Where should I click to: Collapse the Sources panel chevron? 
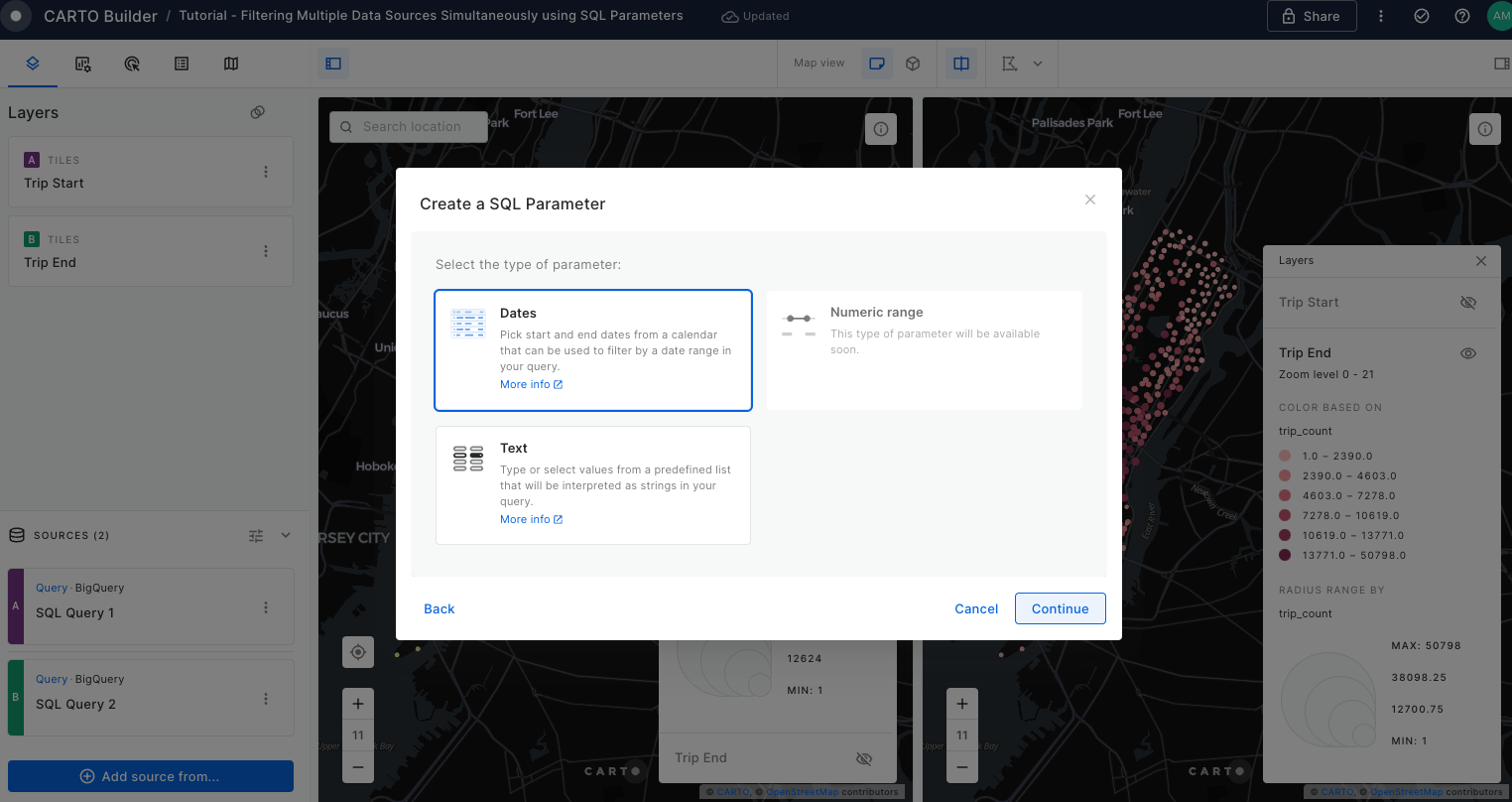(286, 535)
